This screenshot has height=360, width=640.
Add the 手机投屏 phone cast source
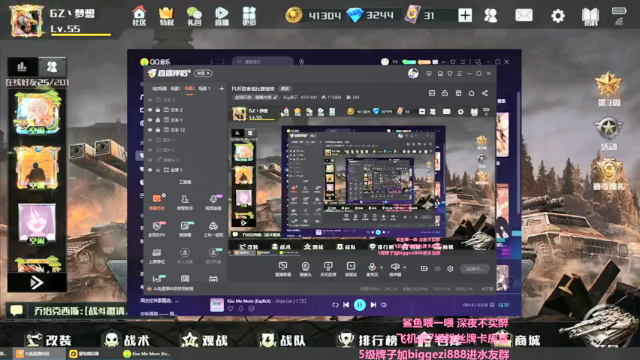coord(328,269)
